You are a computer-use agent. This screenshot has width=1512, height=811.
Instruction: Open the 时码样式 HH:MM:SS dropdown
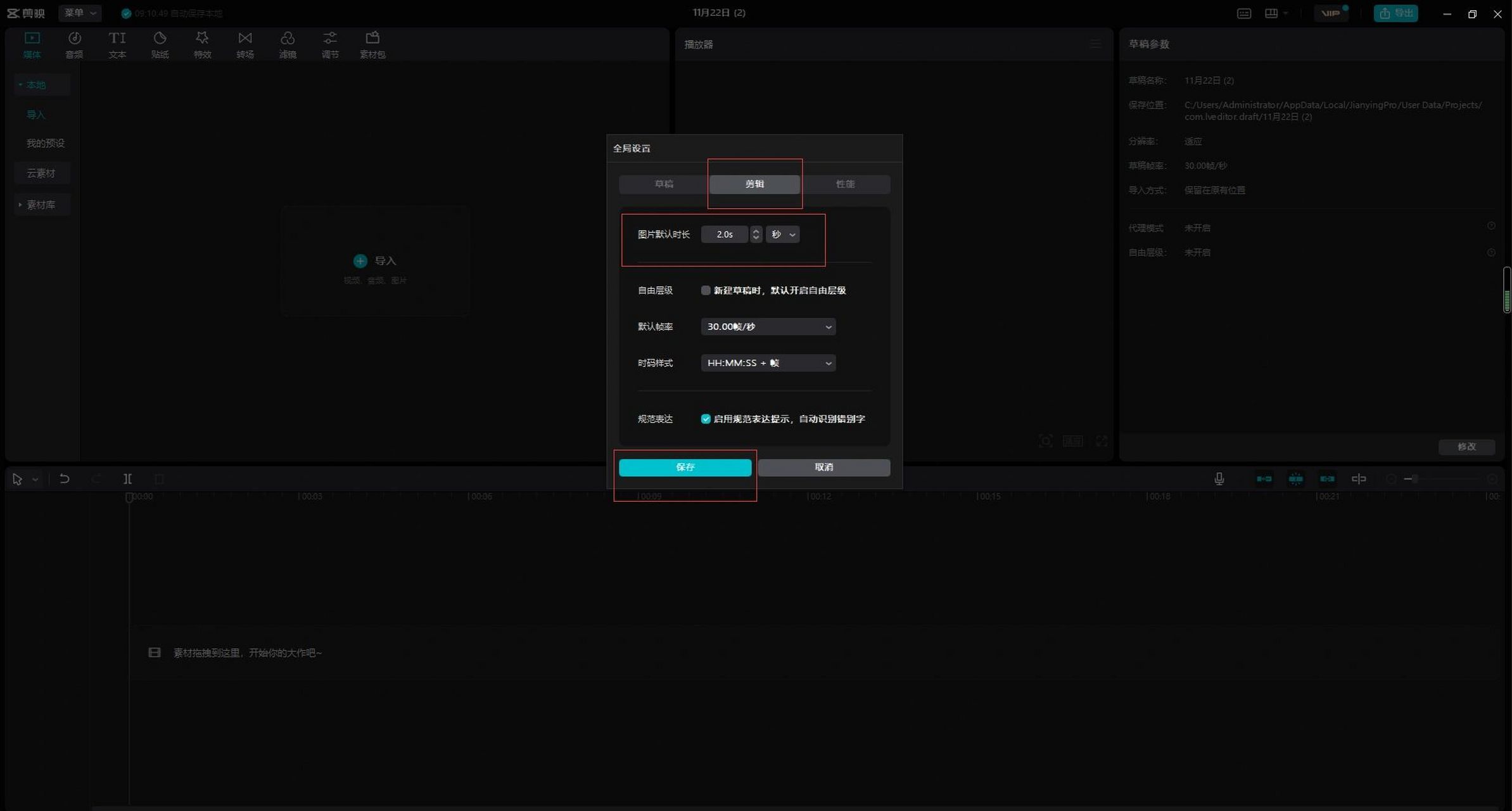tap(768, 363)
